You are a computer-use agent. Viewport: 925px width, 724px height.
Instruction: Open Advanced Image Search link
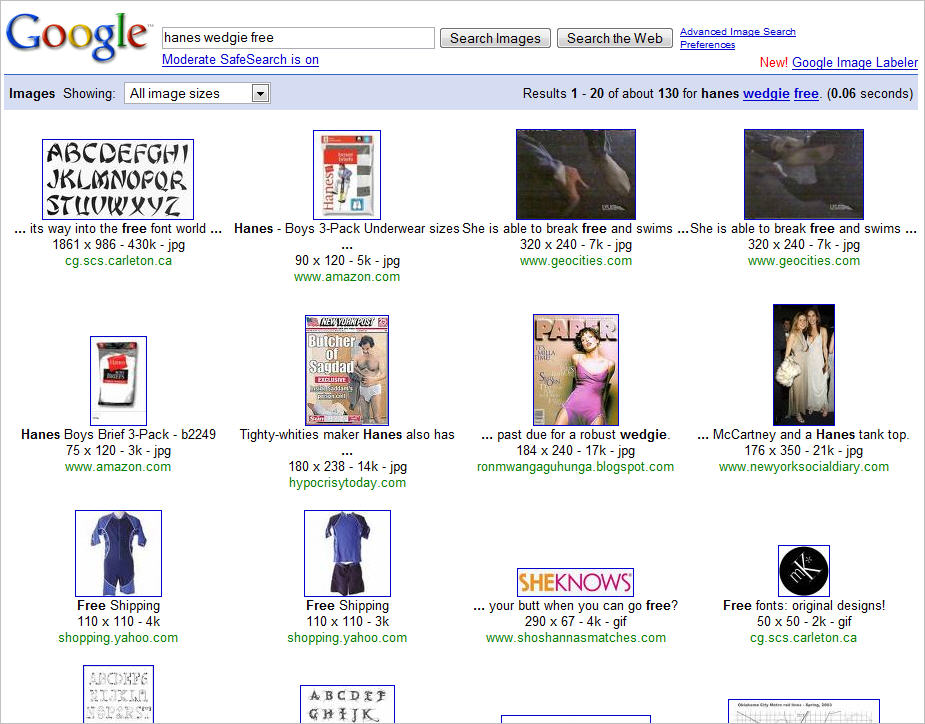click(x=737, y=32)
